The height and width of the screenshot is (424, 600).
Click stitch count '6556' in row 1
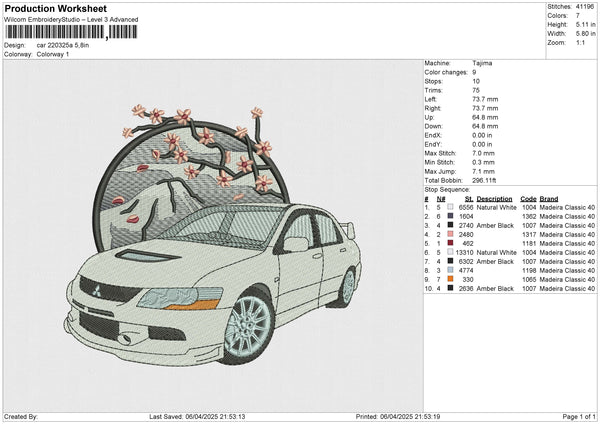[466, 207]
